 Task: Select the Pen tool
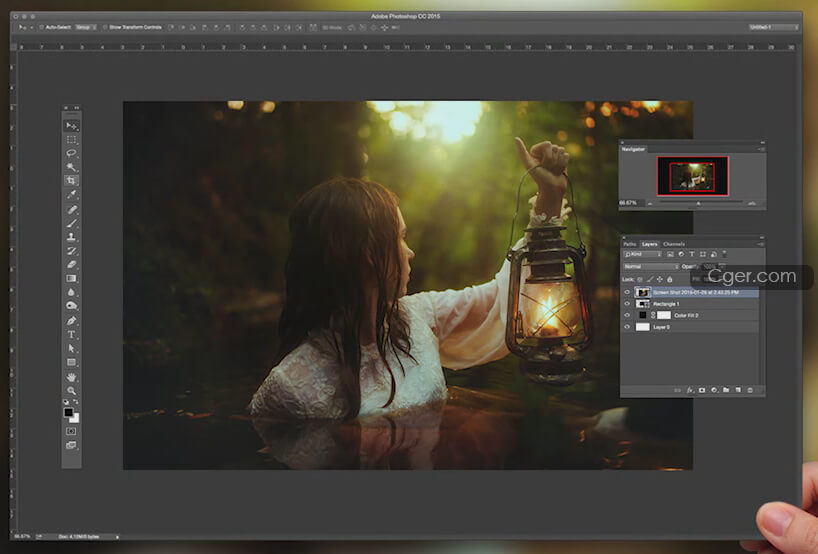71,320
